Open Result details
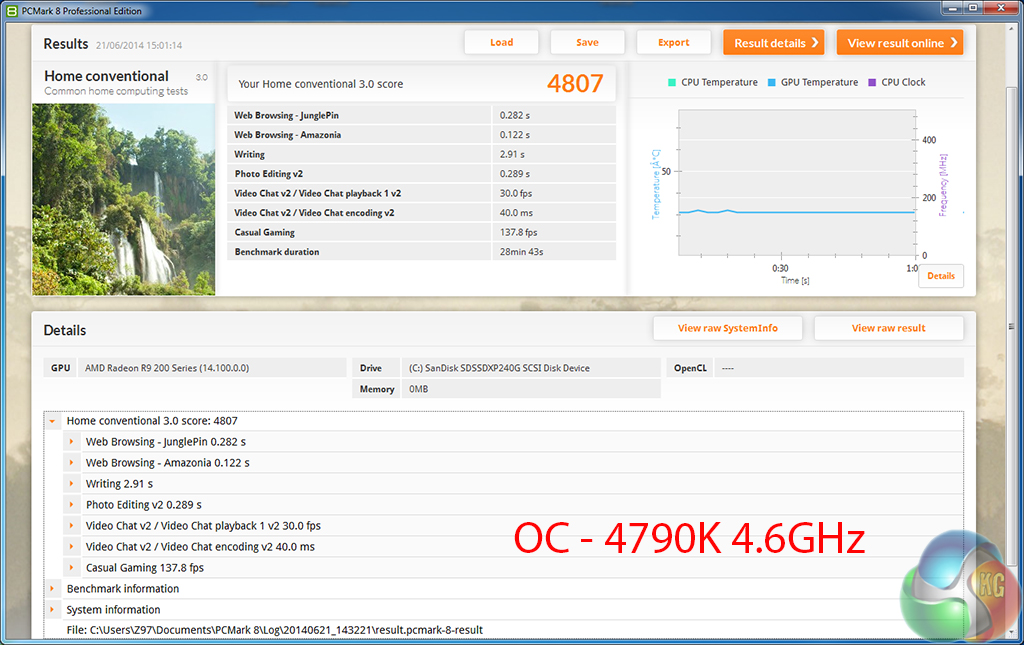The width and height of the screenshot is (1024, 645). click(774, 42)
